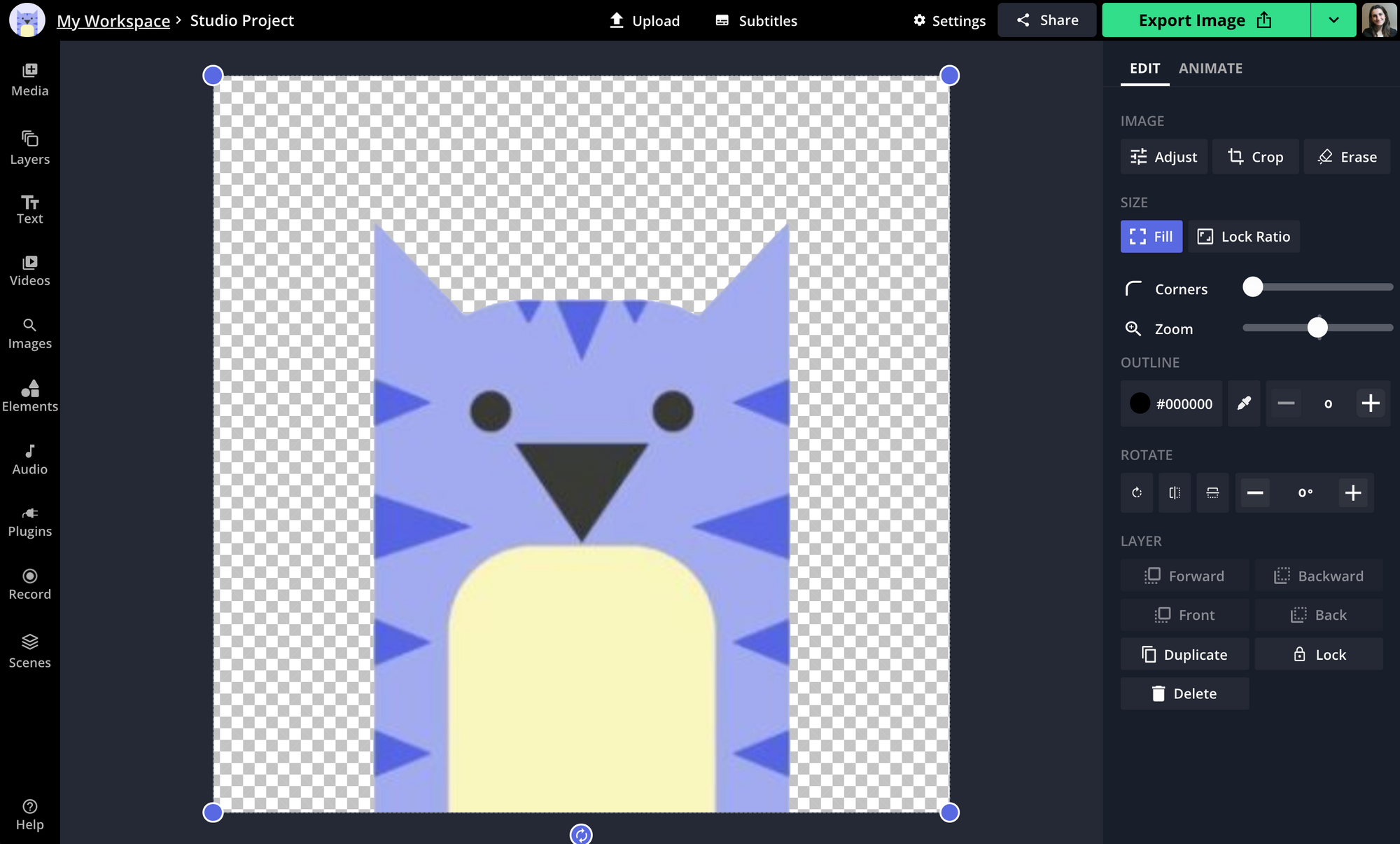
Task: Switch to the ANIMATE tab
Action: (x=1210, y=69)
